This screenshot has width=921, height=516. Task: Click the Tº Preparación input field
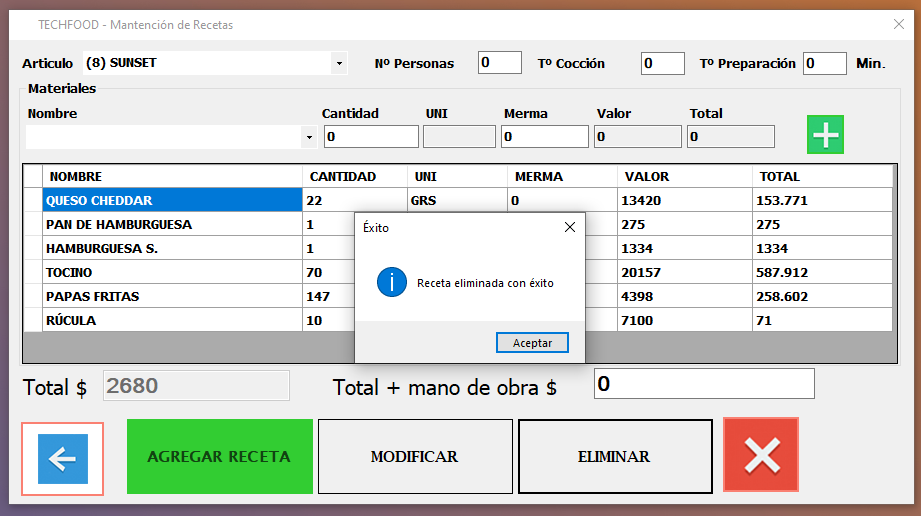point(824,63)
